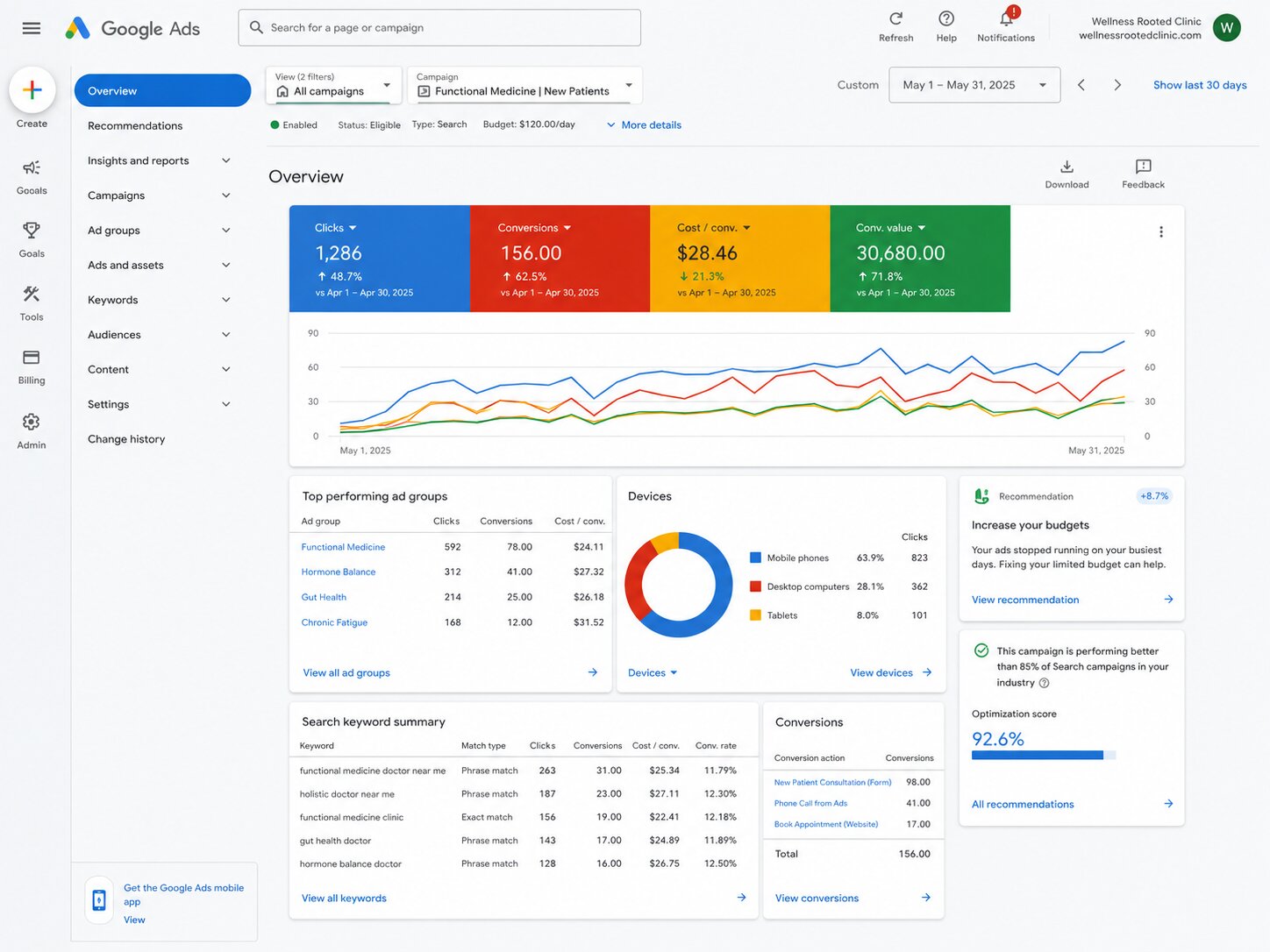Viewport: 1270px width, 952px height.
Task: Open the Clicks metric dropdown
Action: coord(336,228)
